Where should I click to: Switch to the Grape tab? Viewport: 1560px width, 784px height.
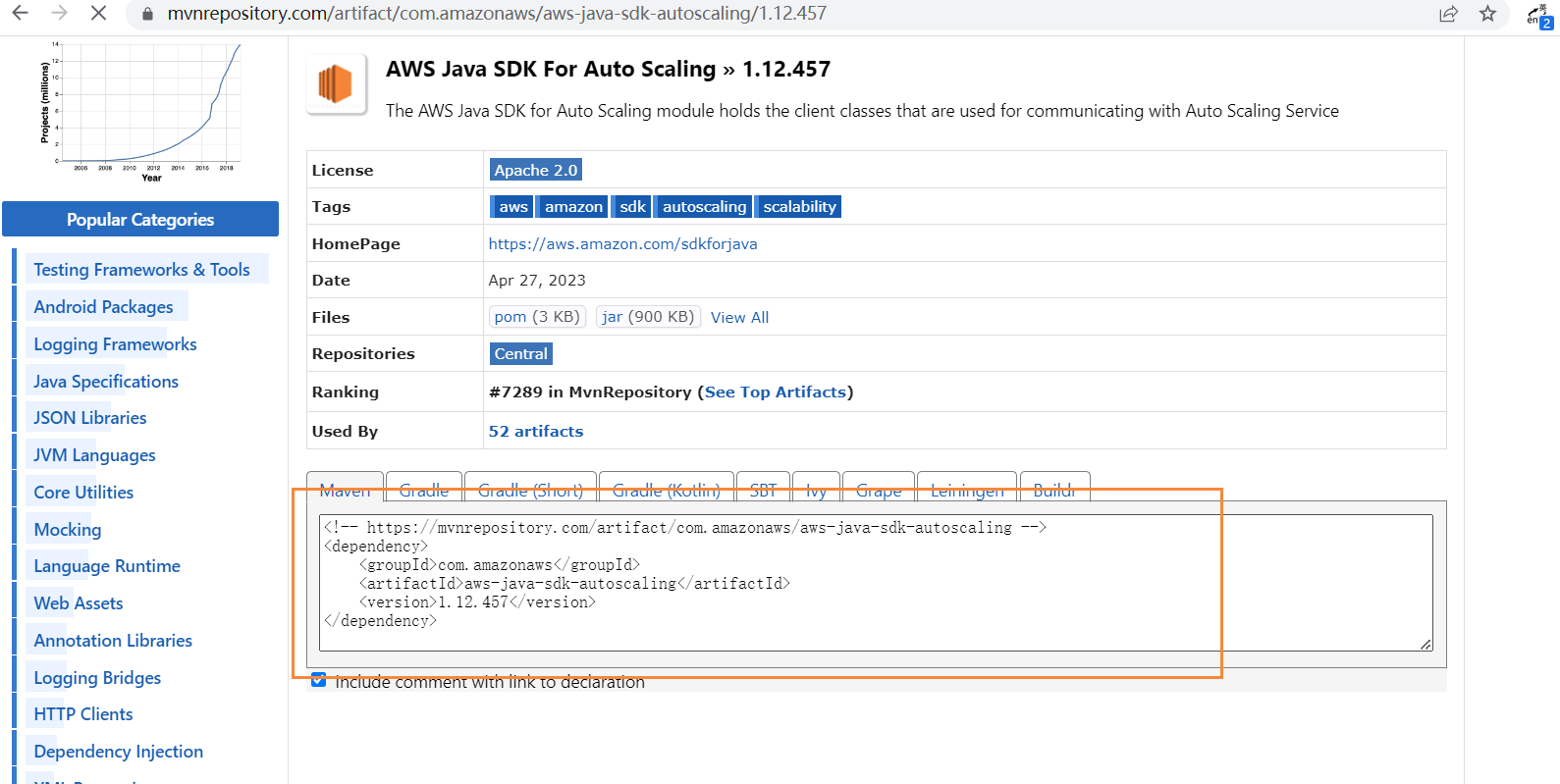coord(879,490)
